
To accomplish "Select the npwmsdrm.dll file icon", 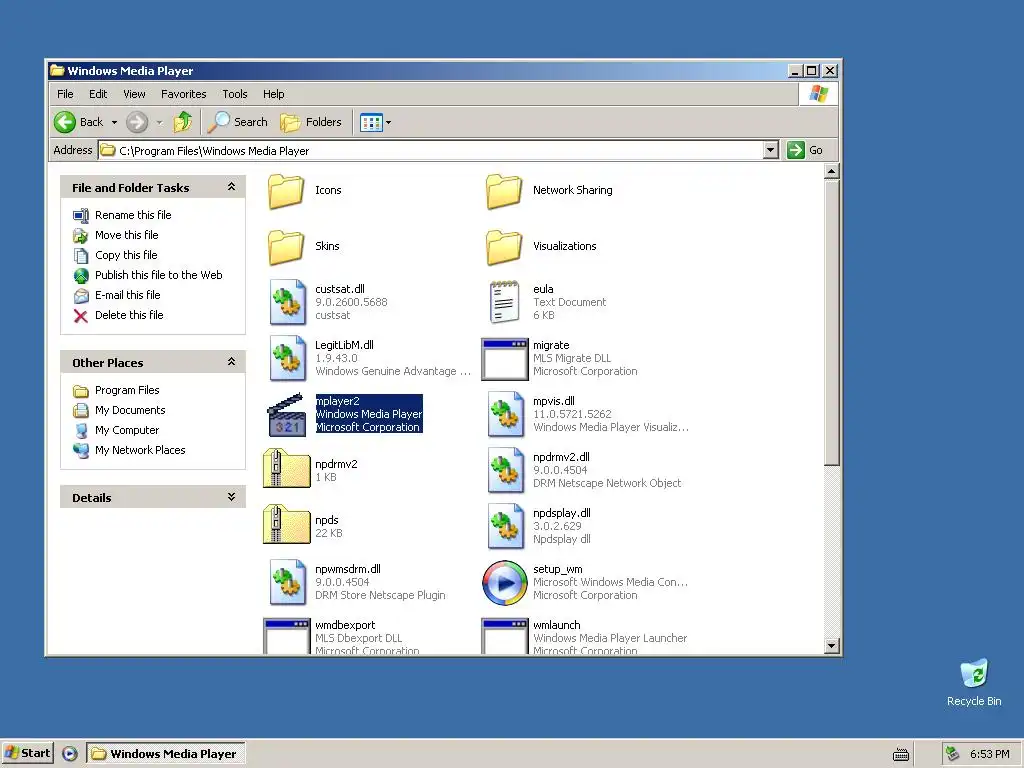I will pyautogui.click(x=287, y=583).
